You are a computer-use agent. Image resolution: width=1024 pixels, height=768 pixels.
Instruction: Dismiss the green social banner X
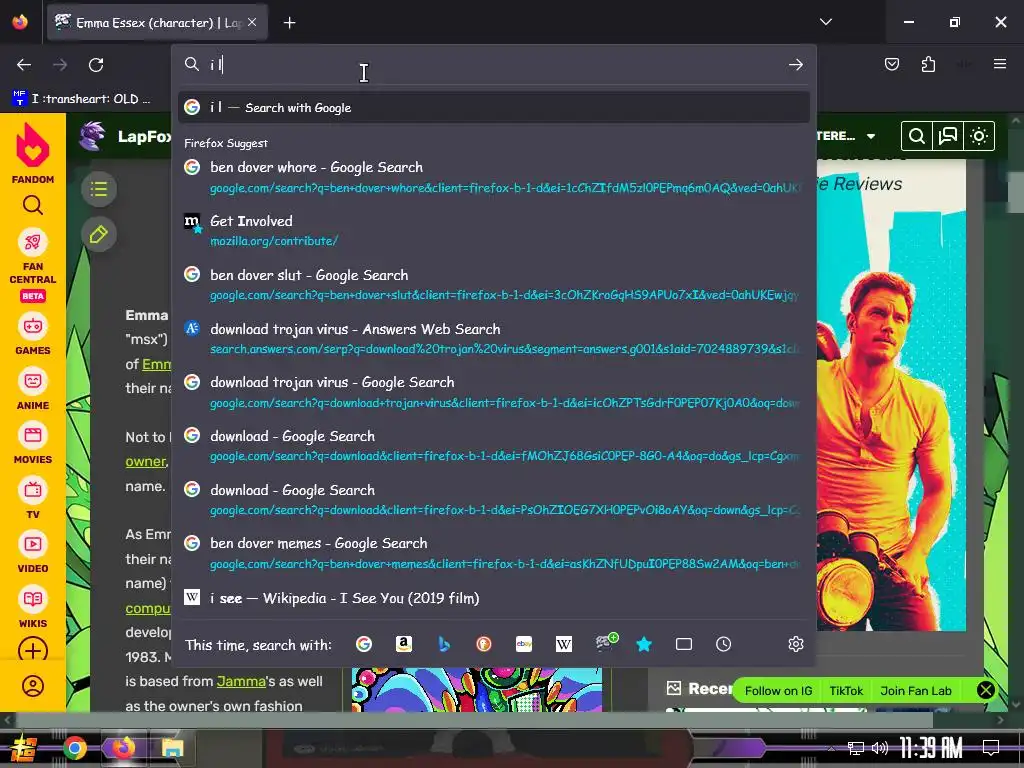(x=985, y=690)
